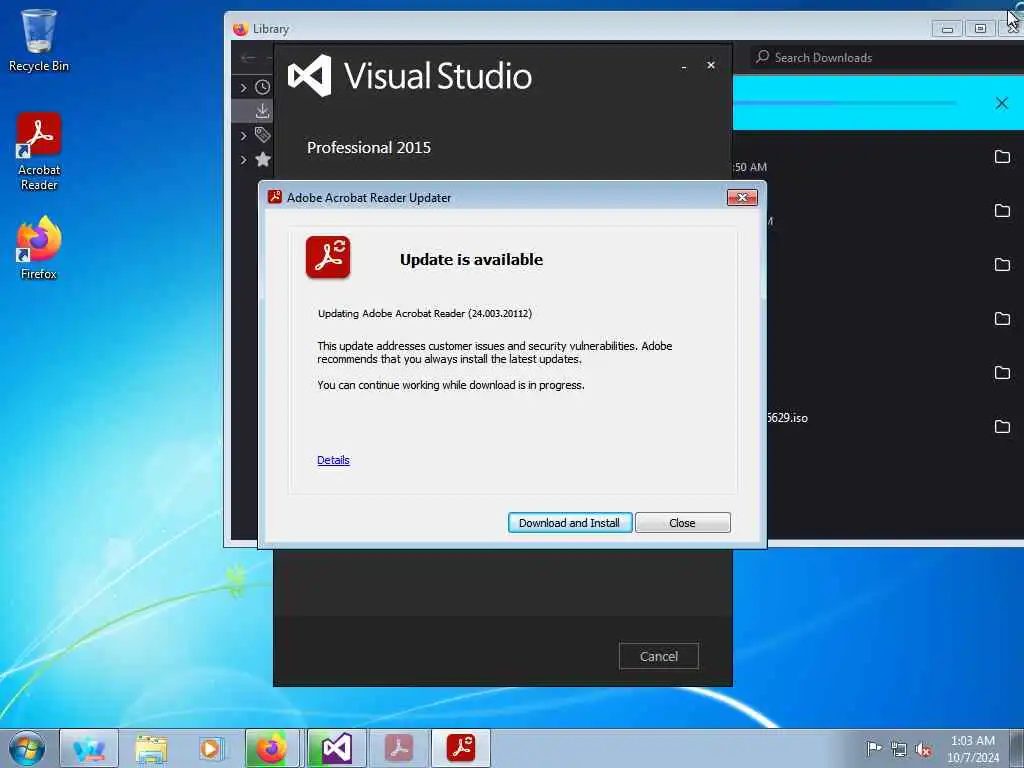The width and height of the screenshot is (1024, 768).
Task: Open Firefox desktop shortcut
Action: (39, 248)
